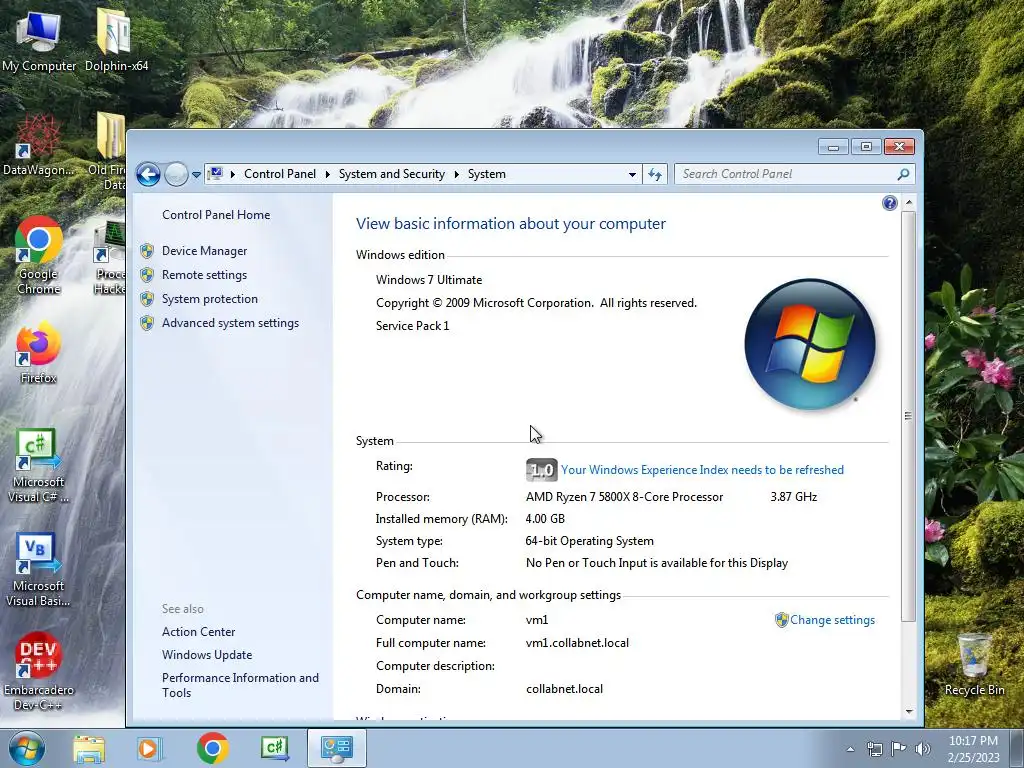
Task: Open the taskbar clock and date
Action: pos(973,749)
